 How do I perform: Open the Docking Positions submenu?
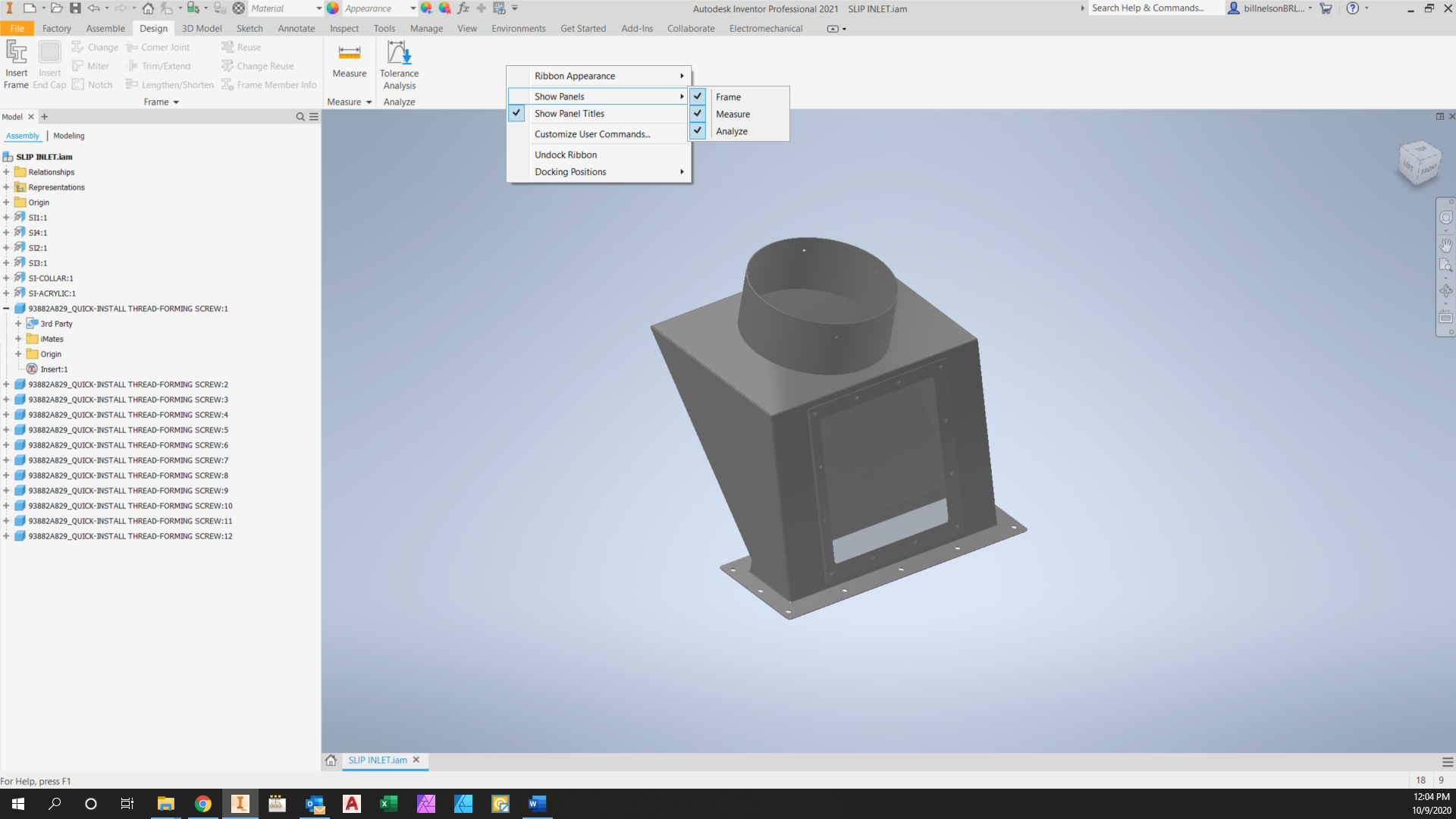coord(599,172)
